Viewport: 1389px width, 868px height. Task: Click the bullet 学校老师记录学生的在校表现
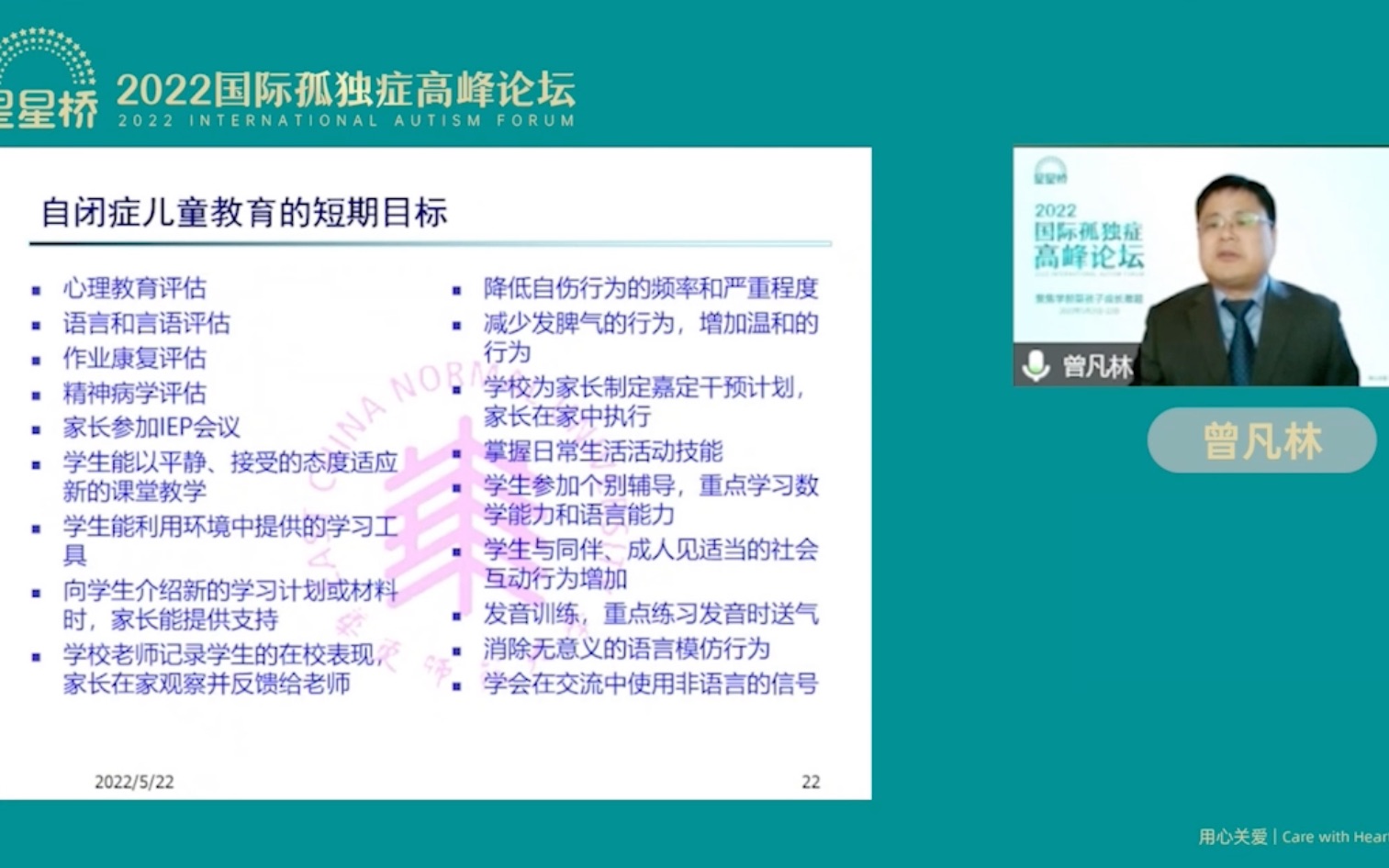click(225, 669)
